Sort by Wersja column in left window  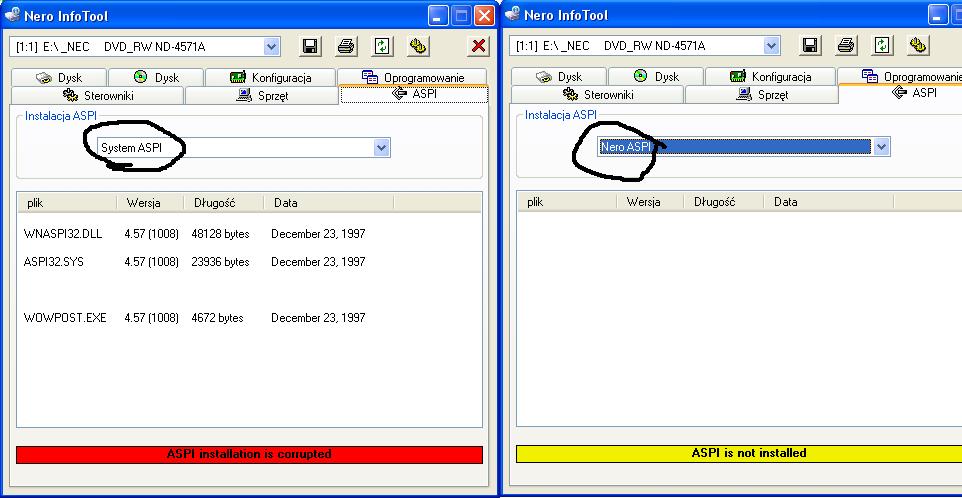[150, 202]
